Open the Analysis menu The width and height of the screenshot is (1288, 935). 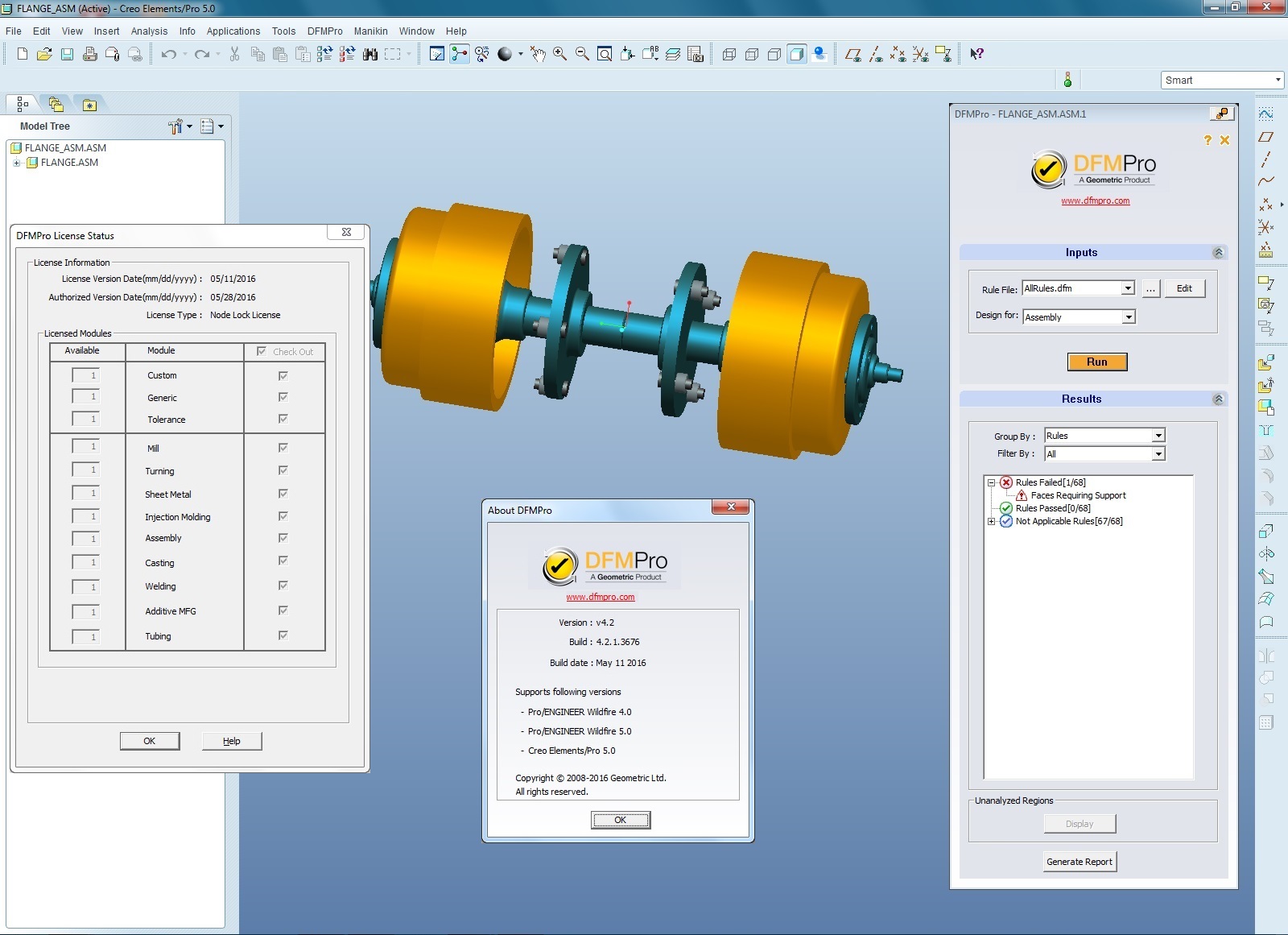(149, 31)
